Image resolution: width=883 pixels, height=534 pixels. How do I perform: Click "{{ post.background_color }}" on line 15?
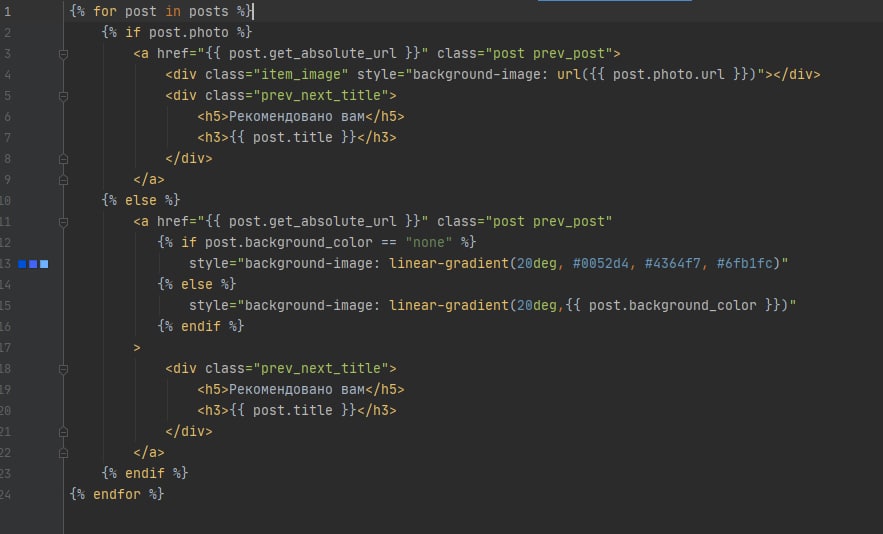(x=672, y=305)
